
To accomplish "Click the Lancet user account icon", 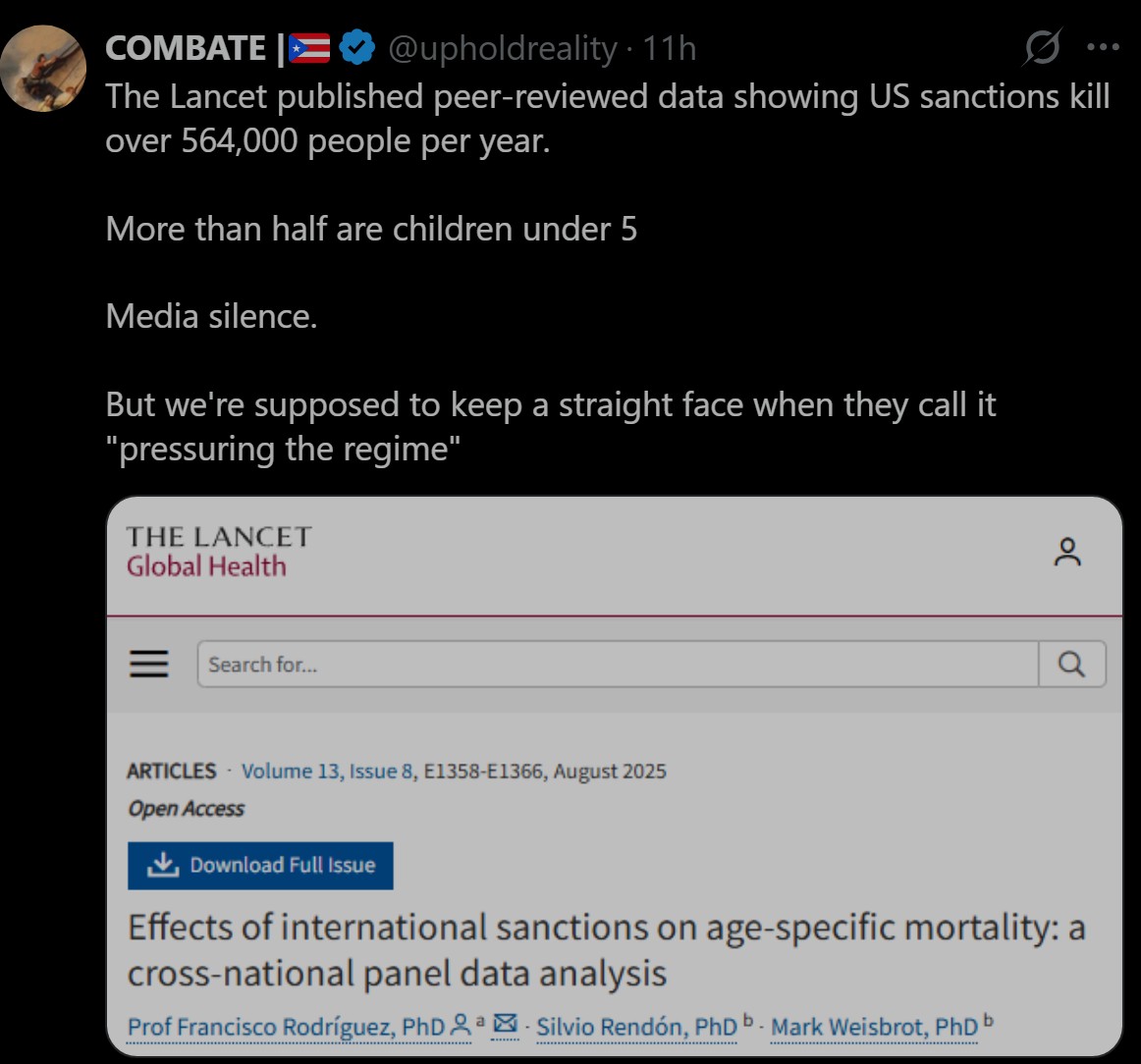I will pyautogui.click(x=1067, y=552).
